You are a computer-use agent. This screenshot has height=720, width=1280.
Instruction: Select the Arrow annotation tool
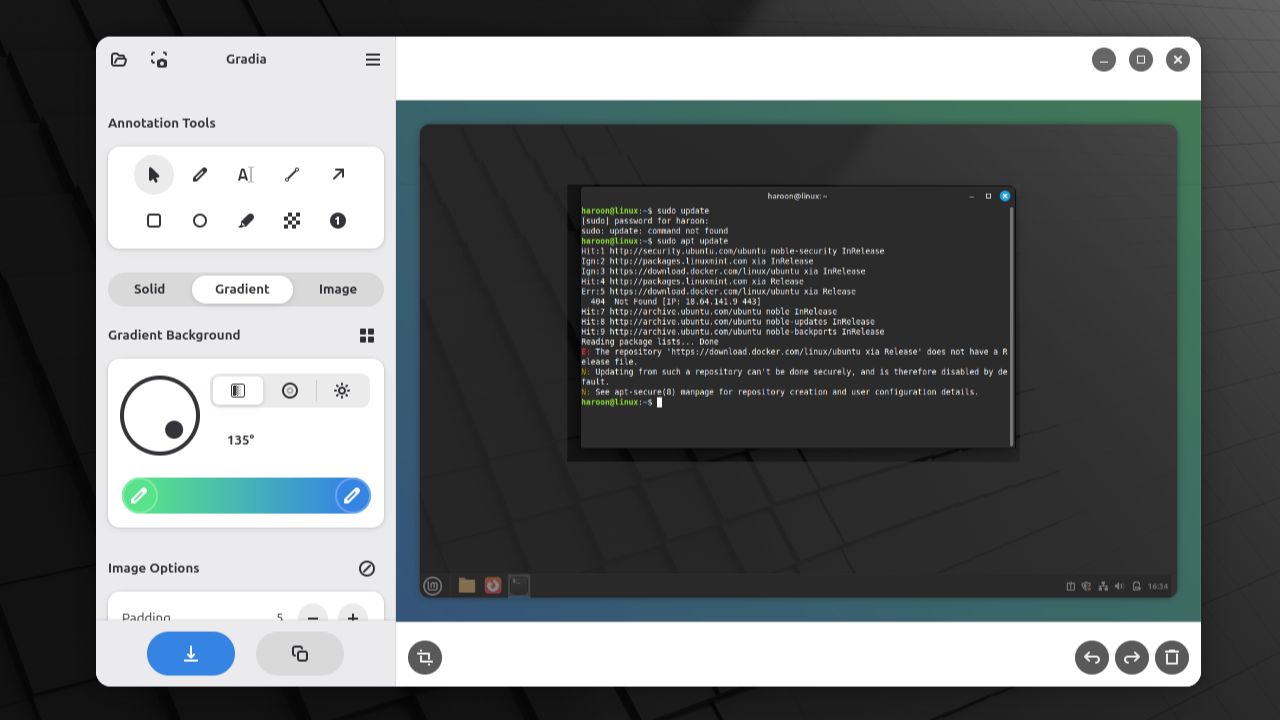click(338, 174)
